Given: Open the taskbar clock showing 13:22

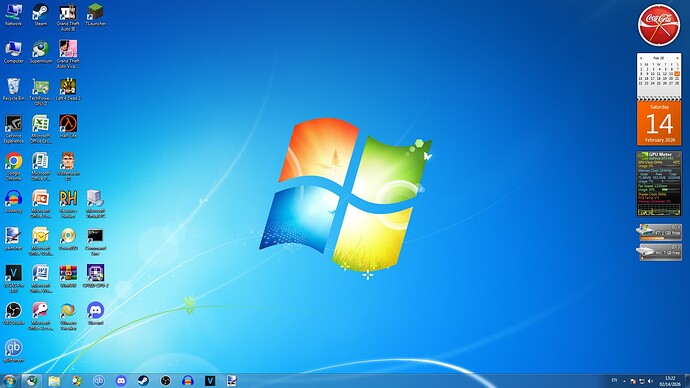Looking at the screenshot, I should 670,381.
